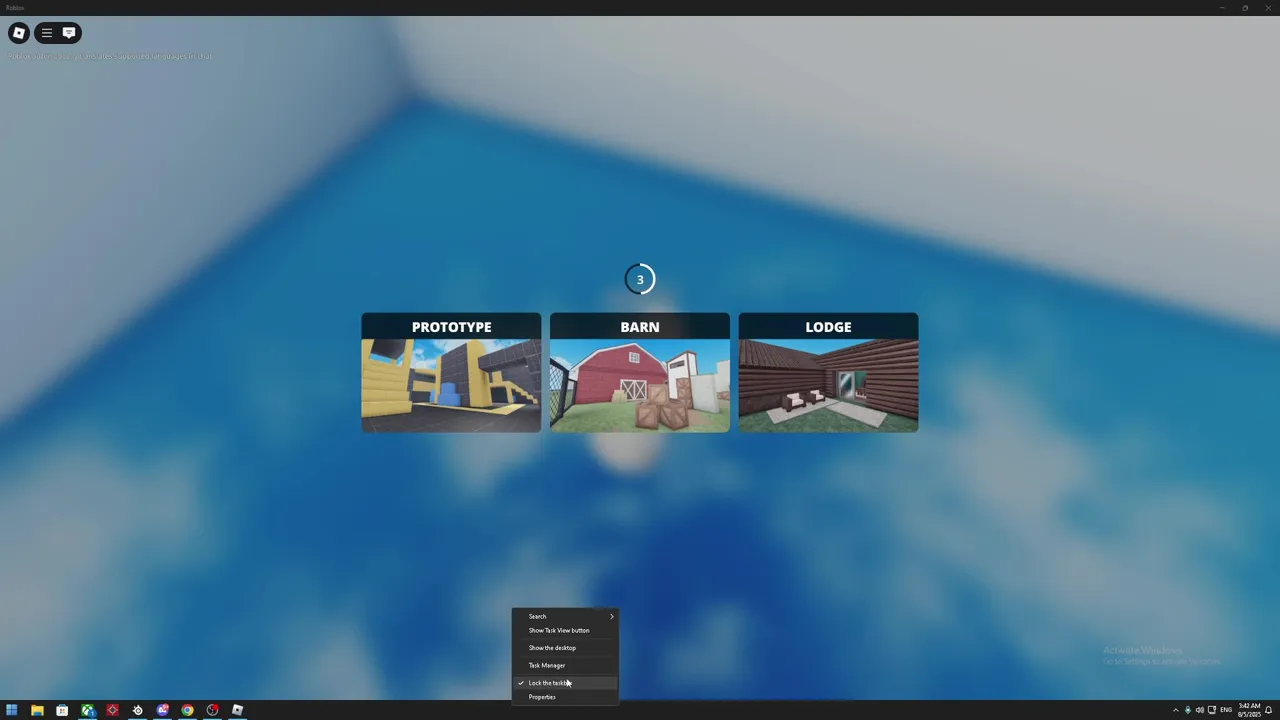Image resolution: width=1280 pixels, height=720 pixels.
Task: Launch File Explorer from the taskbar
Action: [37, 710]
